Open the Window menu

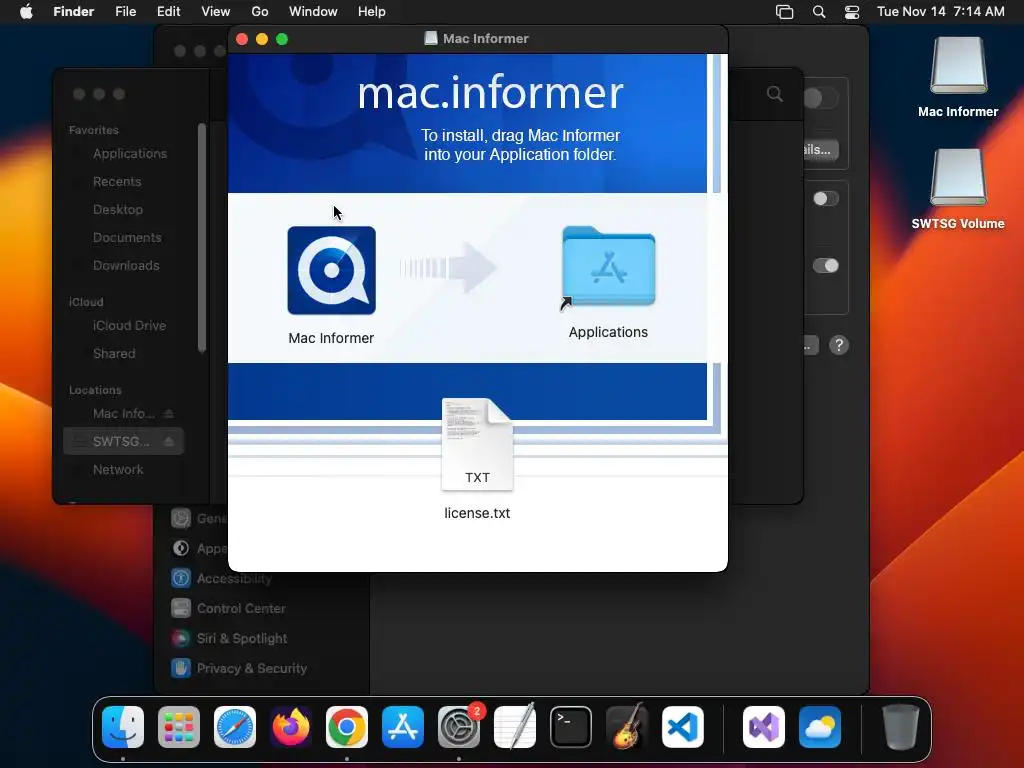313,12
